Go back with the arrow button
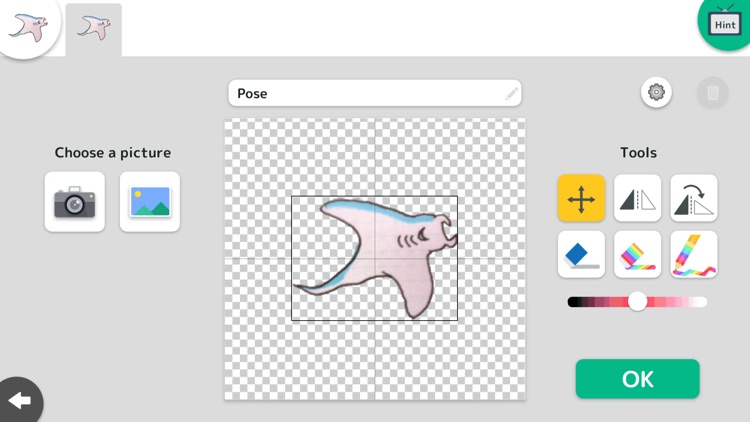 [x=20, y=400]
